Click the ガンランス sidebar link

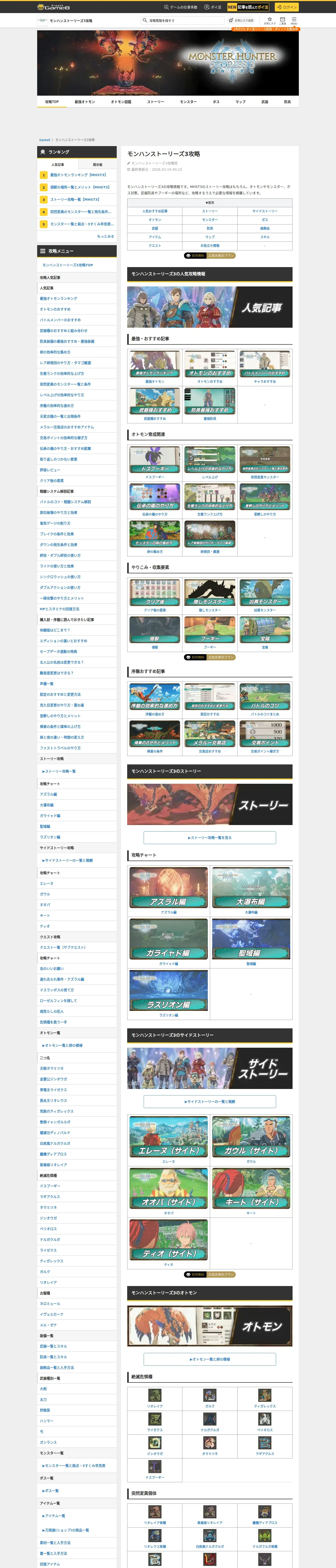click(x=48, y=1442)
